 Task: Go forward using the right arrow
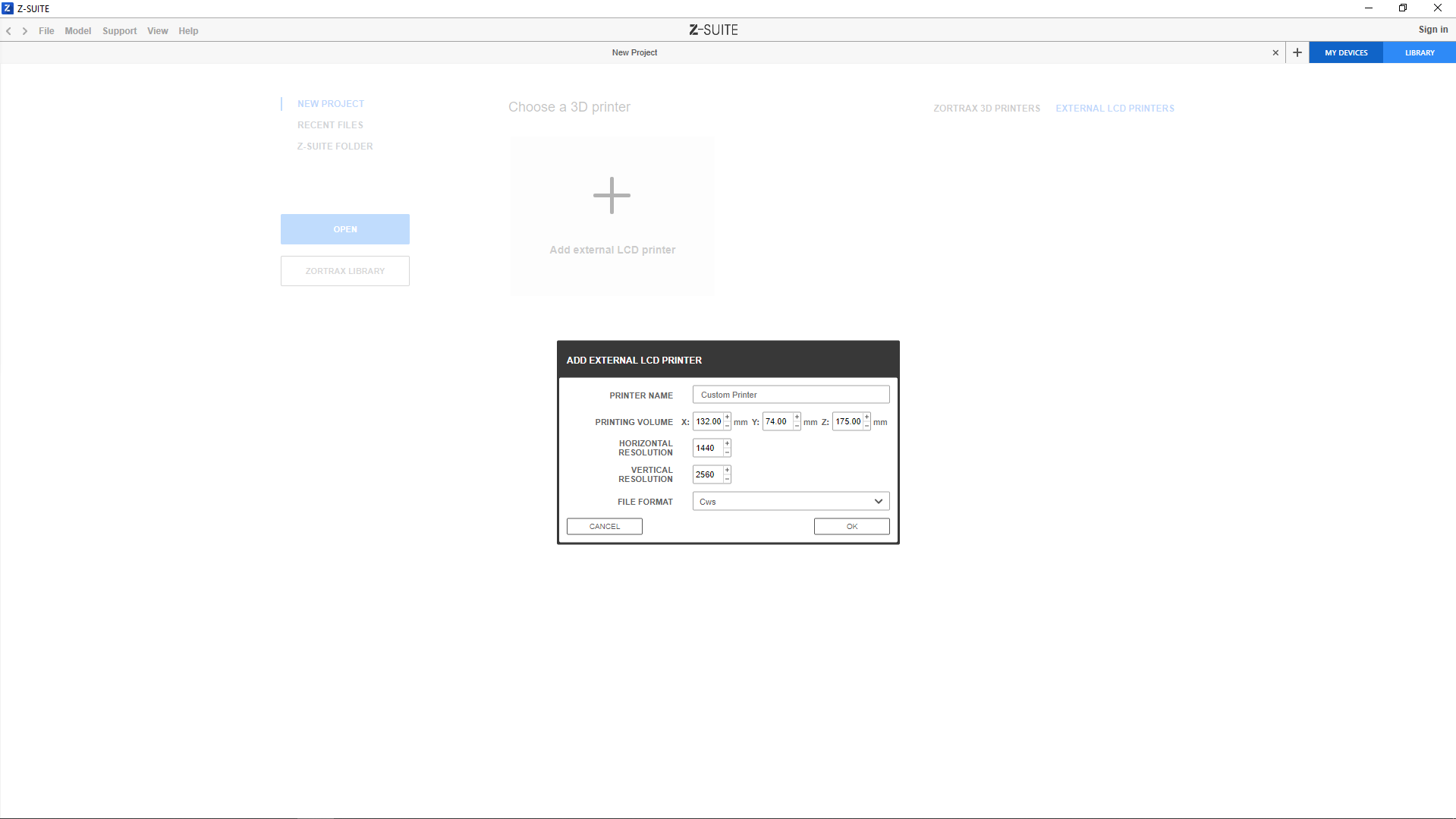25,31
